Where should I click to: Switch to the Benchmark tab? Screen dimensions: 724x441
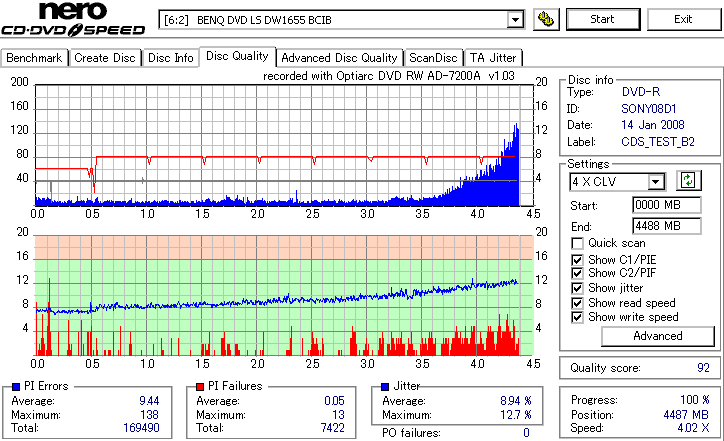pos(34,58)
